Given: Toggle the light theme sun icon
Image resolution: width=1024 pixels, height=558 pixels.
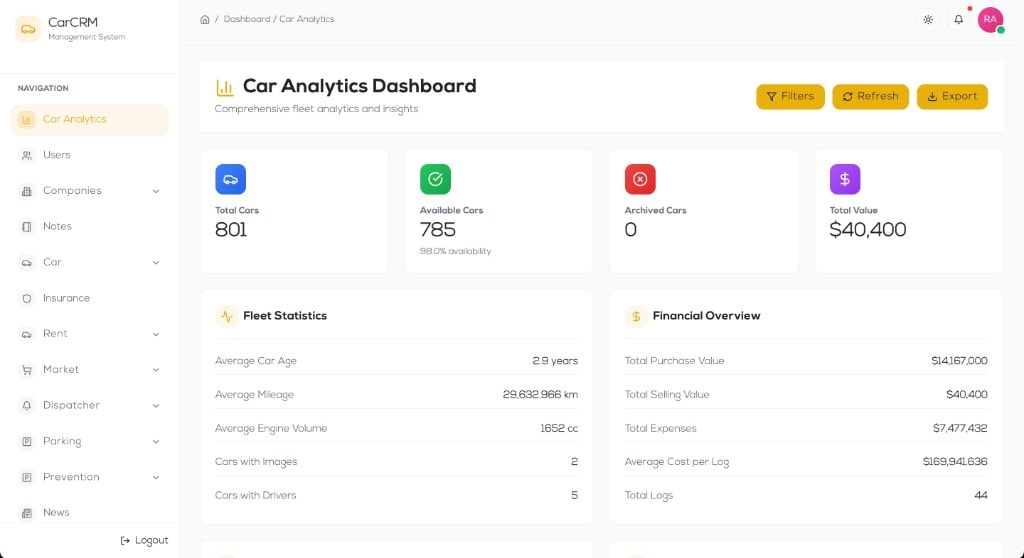Looking at the screenshot, I should tap(928, 20).
